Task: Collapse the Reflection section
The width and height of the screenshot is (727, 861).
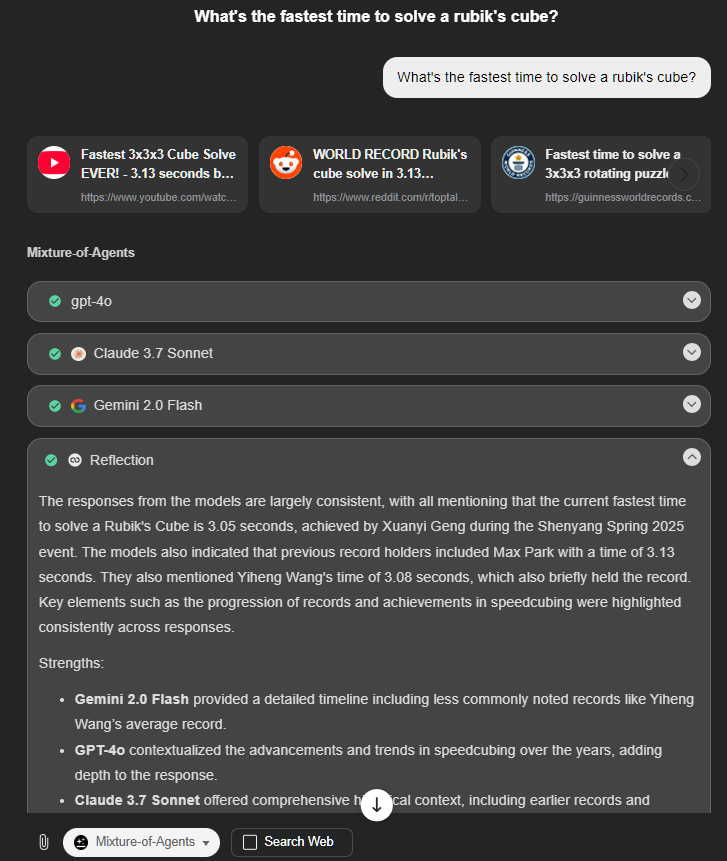Action: pyautogui.click(x=692, y=456)
